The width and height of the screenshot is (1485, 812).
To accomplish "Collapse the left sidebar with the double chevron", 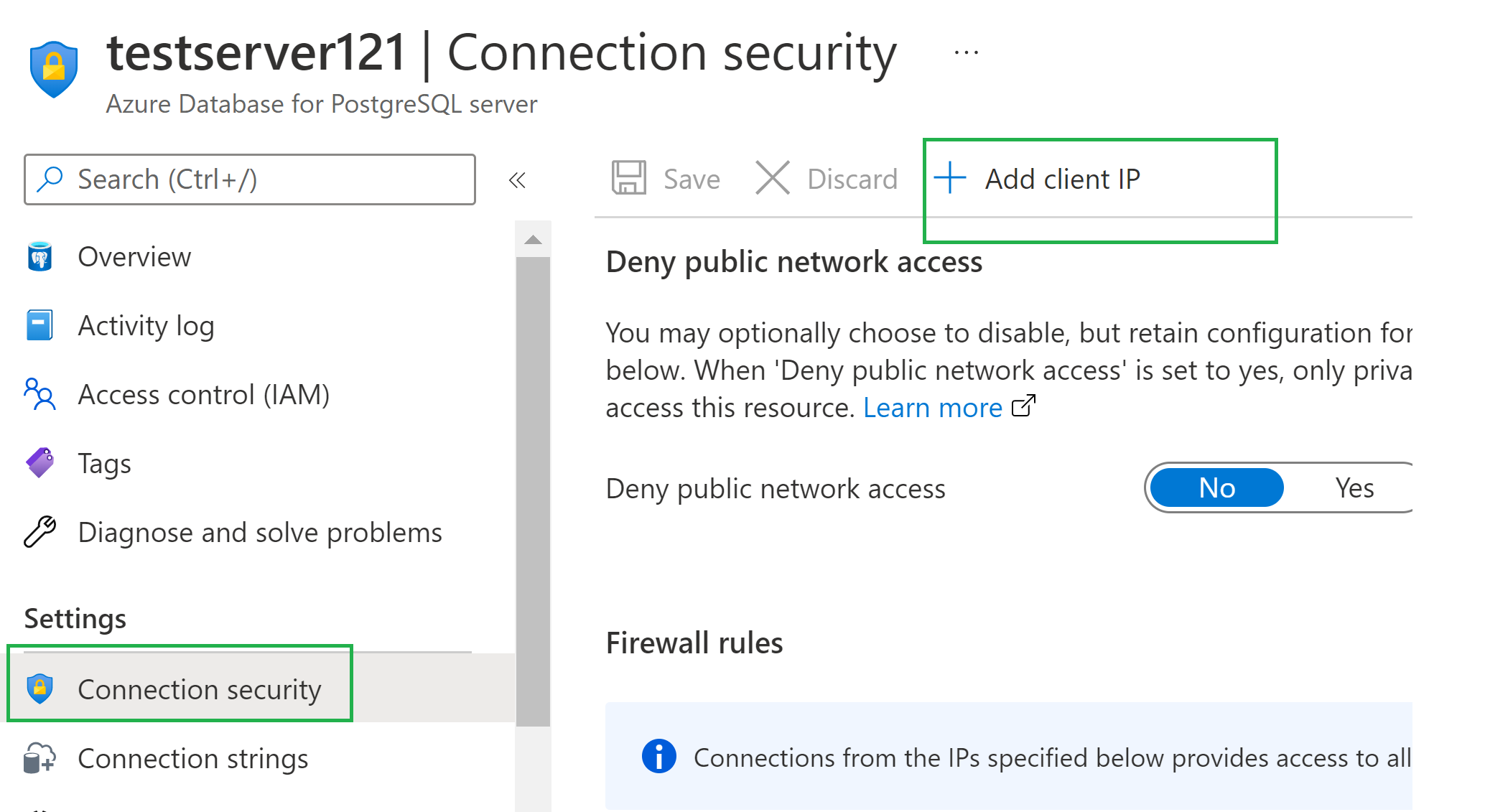I will click(517, 180).
